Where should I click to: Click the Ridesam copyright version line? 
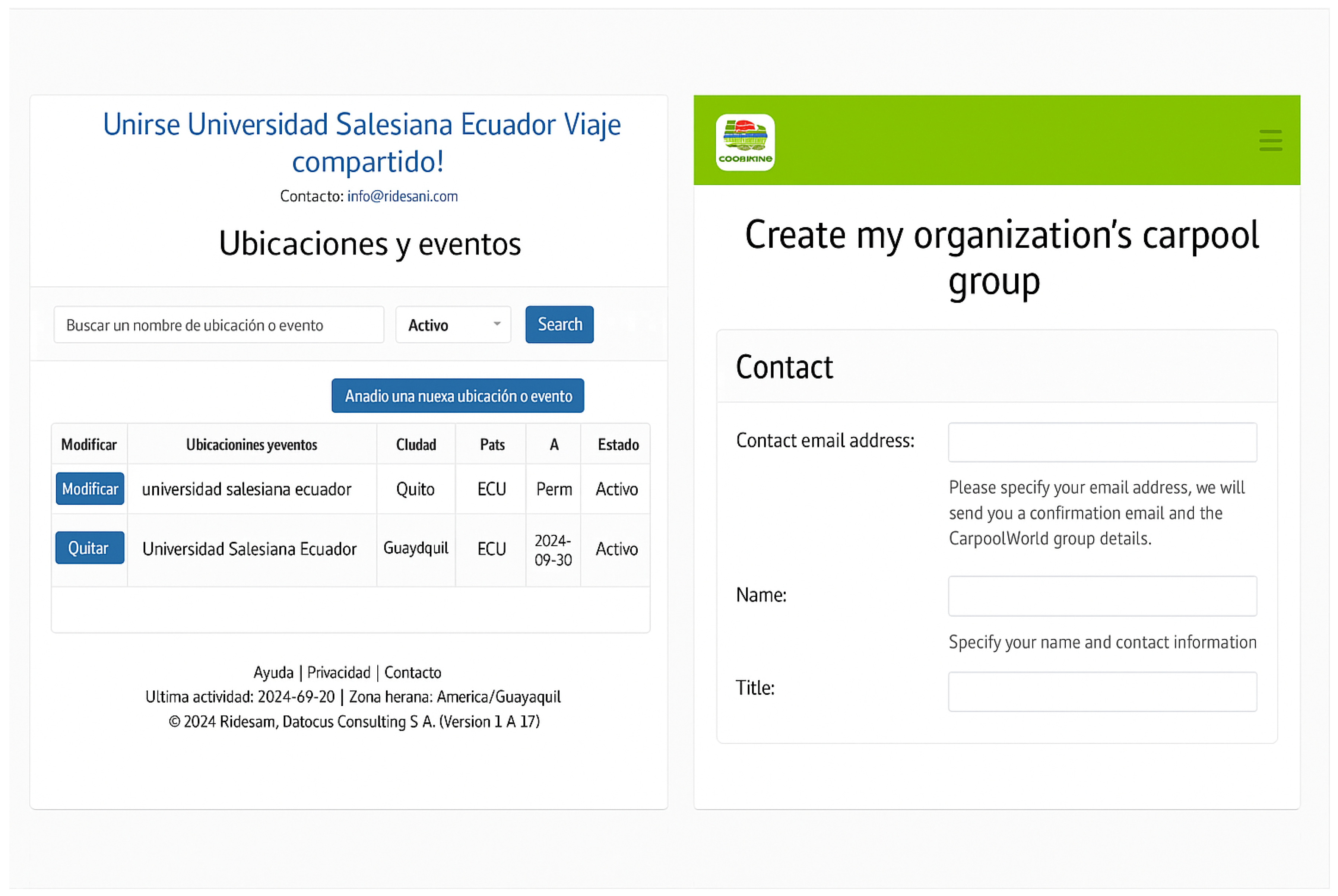353,721
